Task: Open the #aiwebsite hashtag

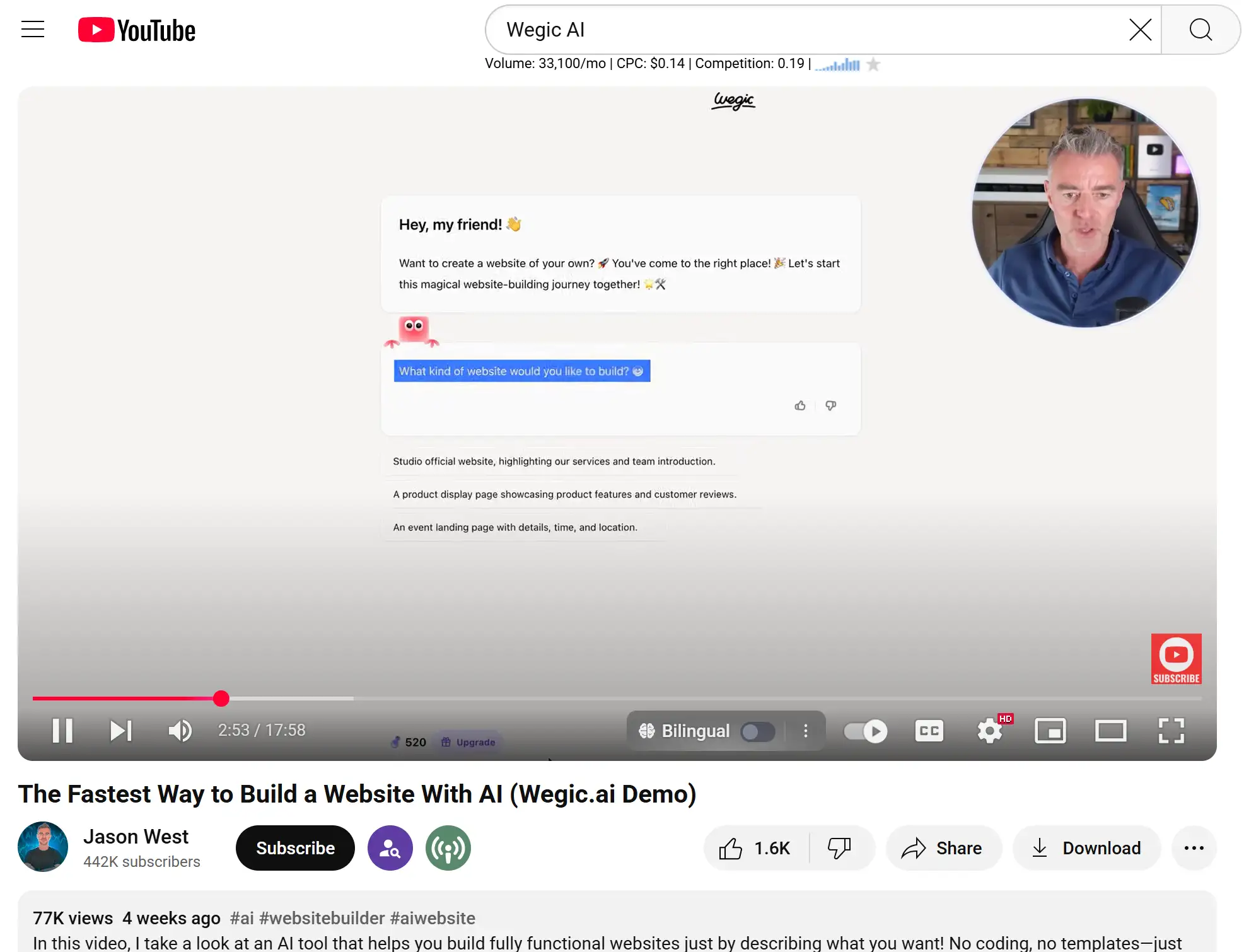Action: tap(433, 918)
